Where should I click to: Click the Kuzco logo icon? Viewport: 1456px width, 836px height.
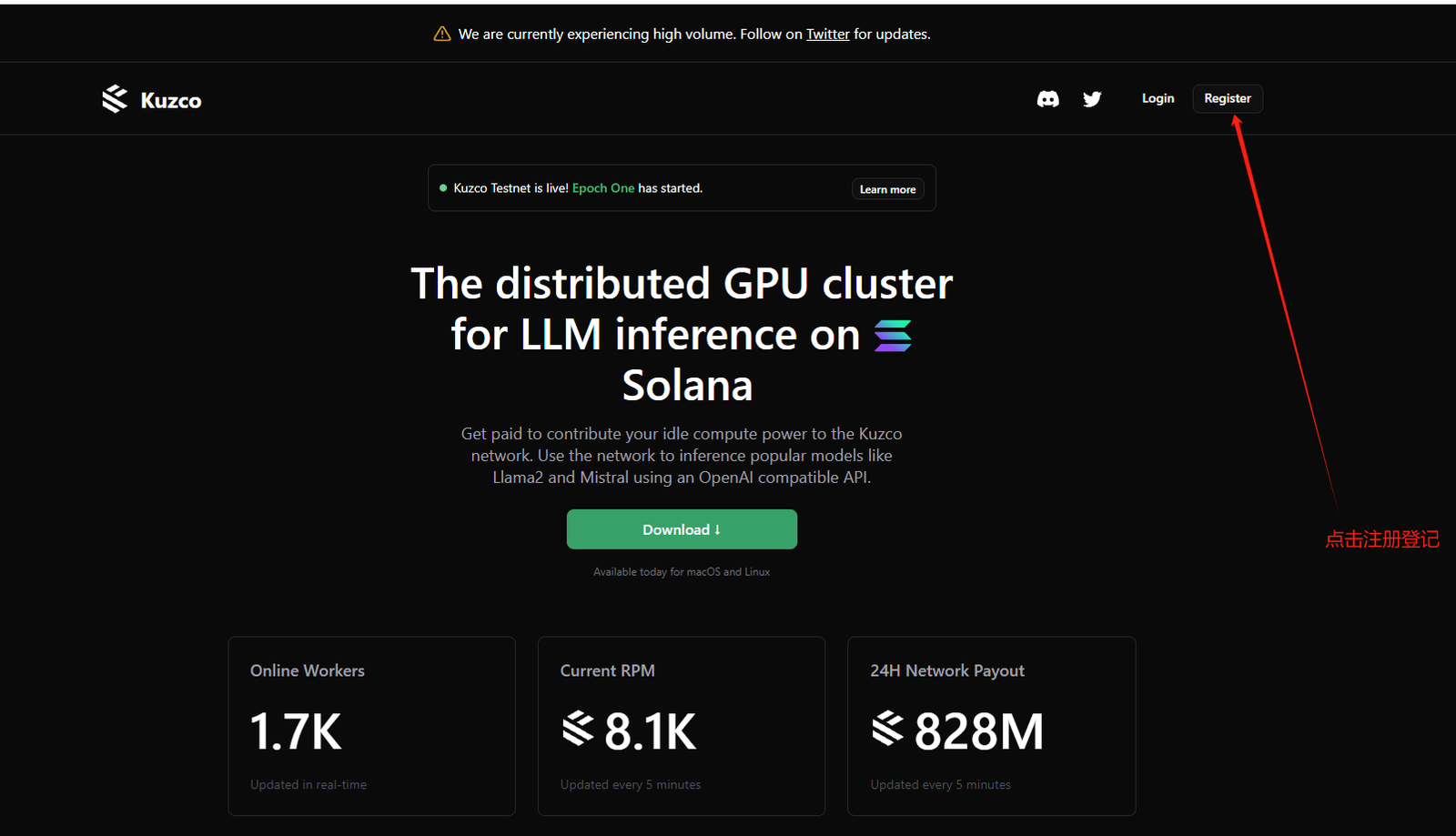(115, 99)
